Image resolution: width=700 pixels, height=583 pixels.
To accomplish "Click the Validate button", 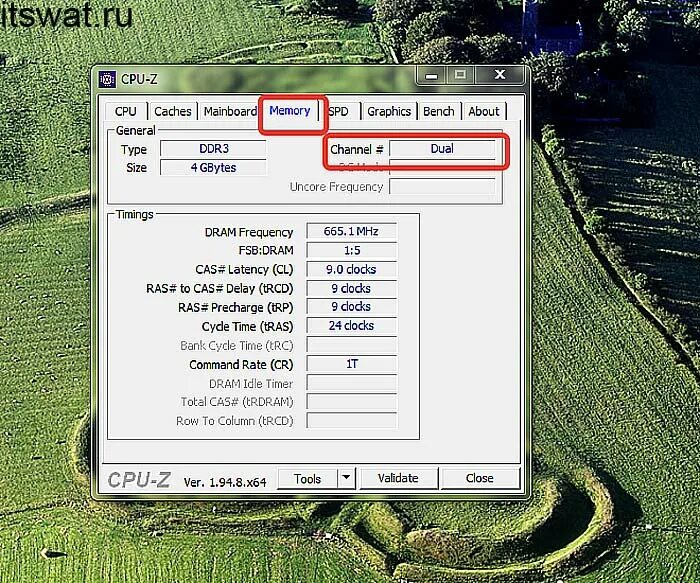I will 398,479.
